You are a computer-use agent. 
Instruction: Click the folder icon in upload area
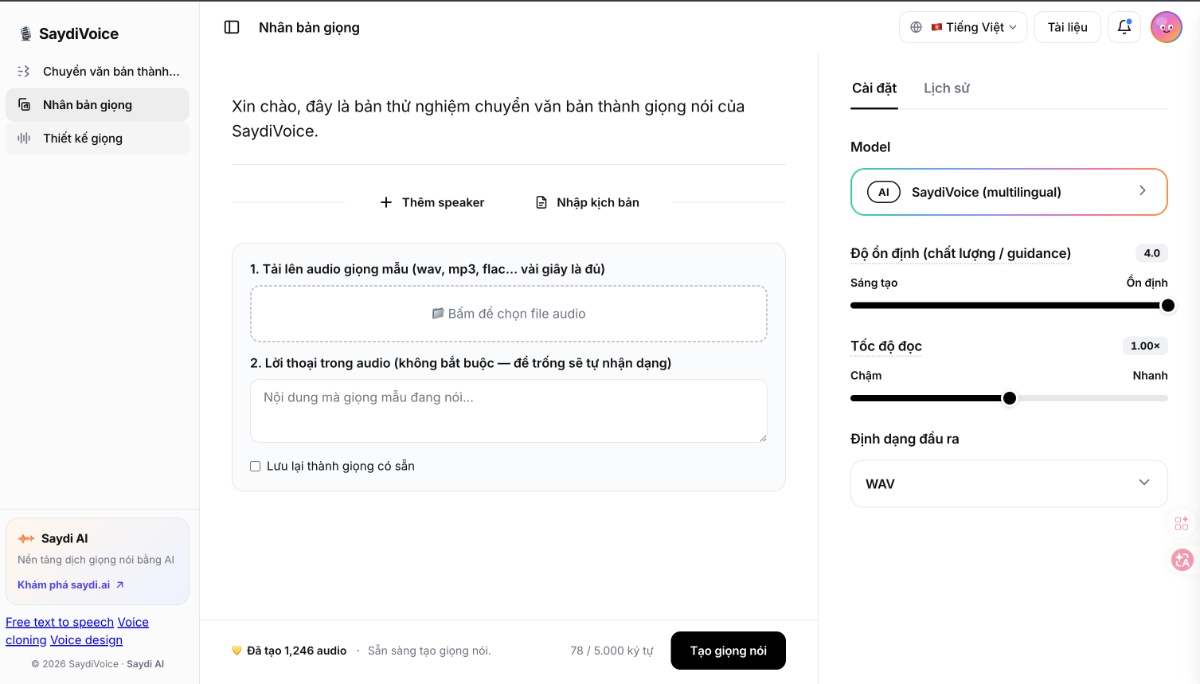pos(438,313)
